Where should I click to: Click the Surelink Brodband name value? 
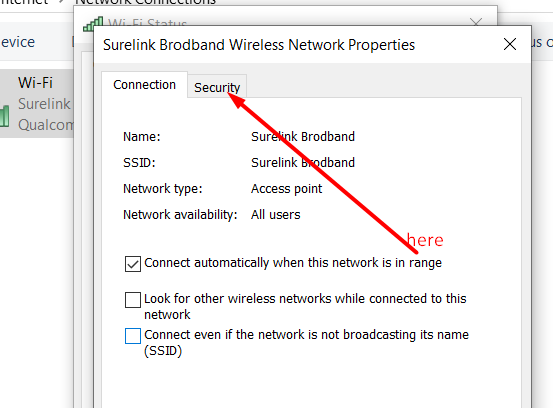(x=303, y=136)
